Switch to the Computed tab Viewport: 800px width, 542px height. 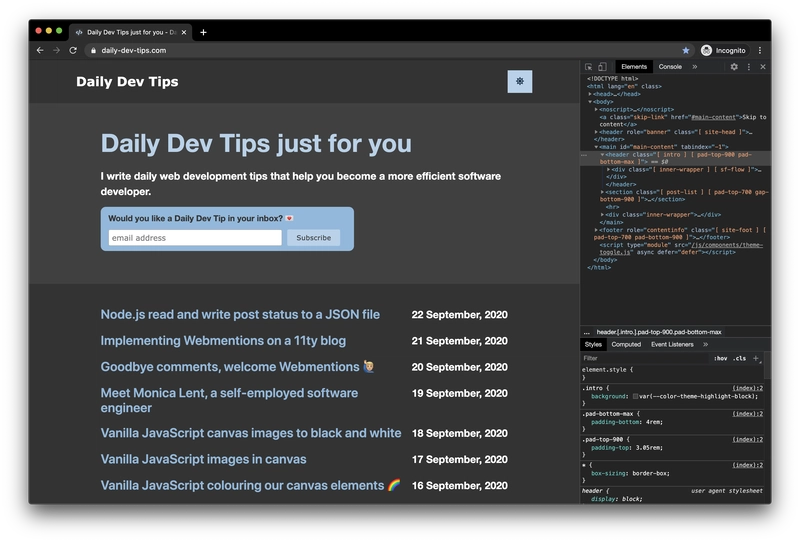[626, 344]
